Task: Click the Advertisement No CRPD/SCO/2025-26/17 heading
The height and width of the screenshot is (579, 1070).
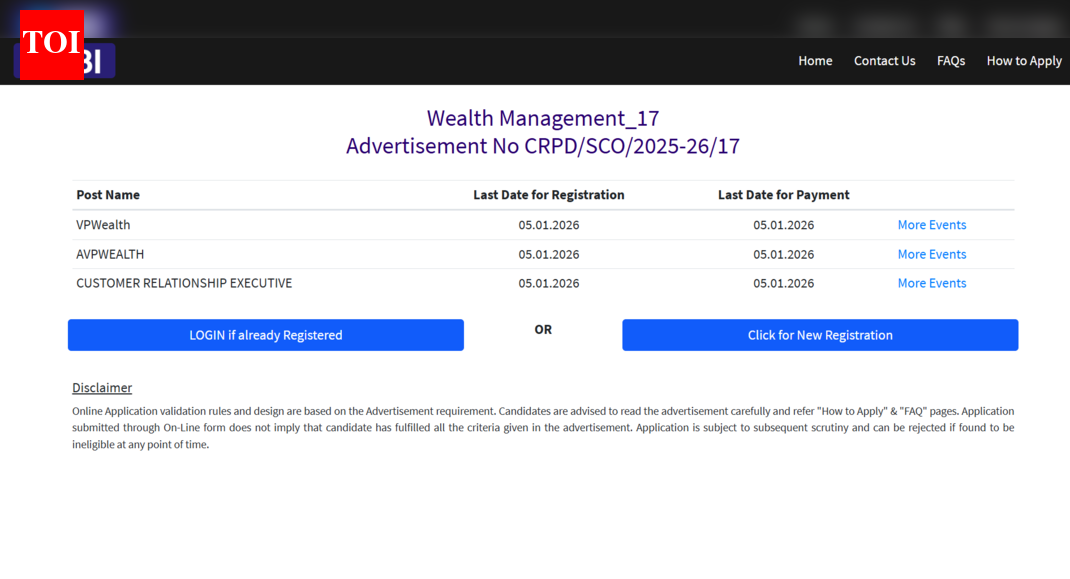Action: pos(543,146)
